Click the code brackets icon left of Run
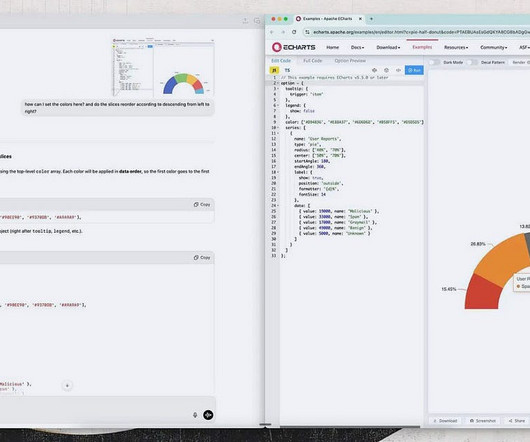This screenshot has height=442, width=530. 398,70
